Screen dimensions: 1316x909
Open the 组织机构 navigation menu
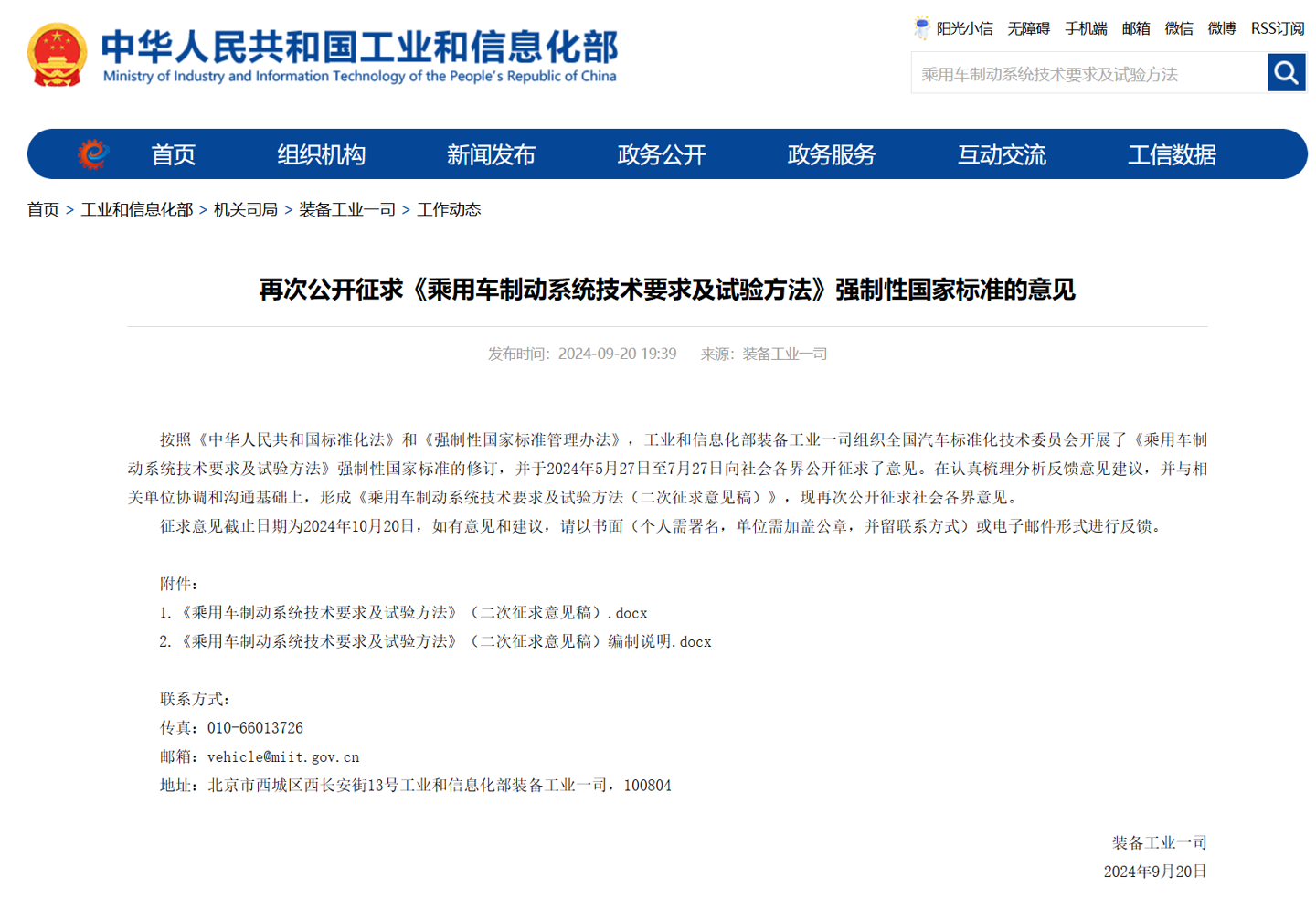pyautogui.click(x=321, y=154)
